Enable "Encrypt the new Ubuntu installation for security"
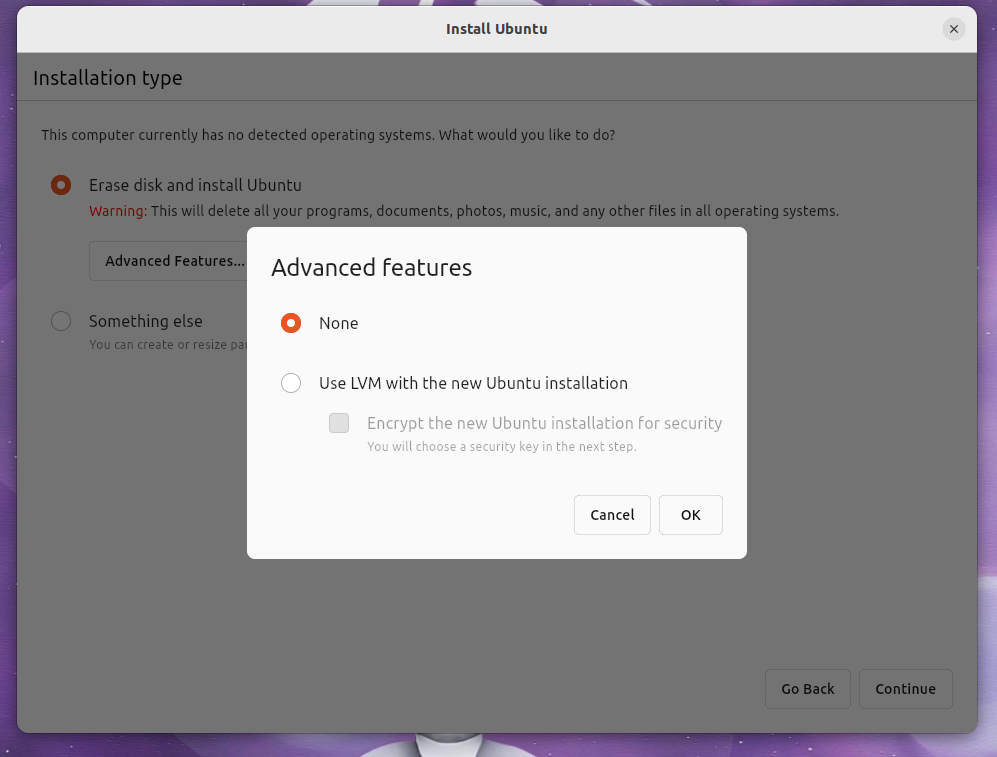This screenshot has width=997, height=757. point(339,423)
